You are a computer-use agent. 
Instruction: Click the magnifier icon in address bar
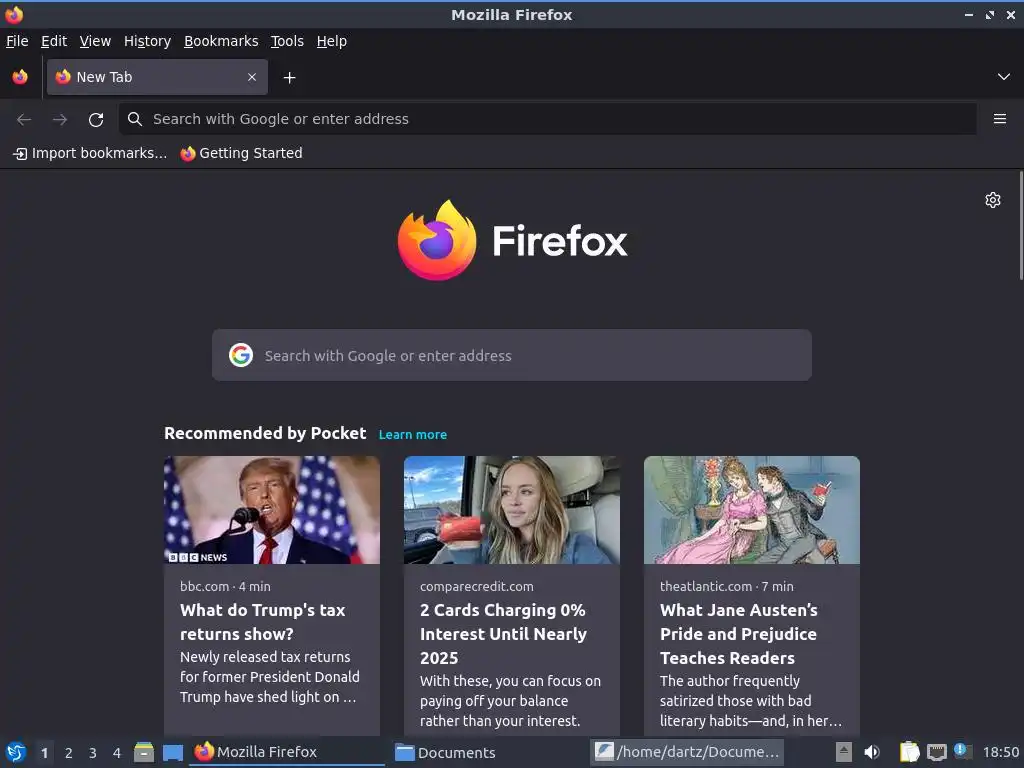135,119
